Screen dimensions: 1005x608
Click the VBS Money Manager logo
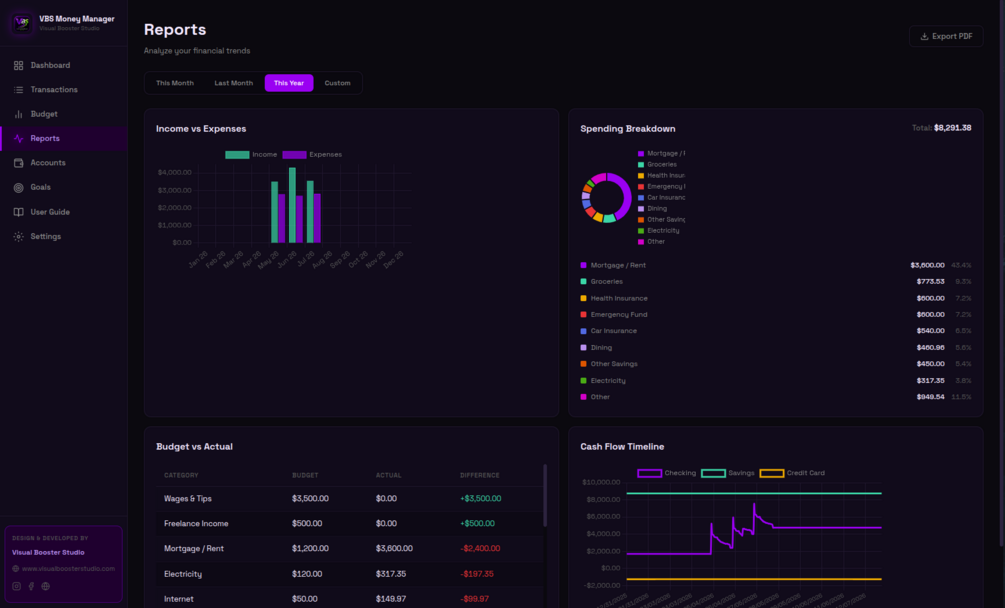point(22,23)
